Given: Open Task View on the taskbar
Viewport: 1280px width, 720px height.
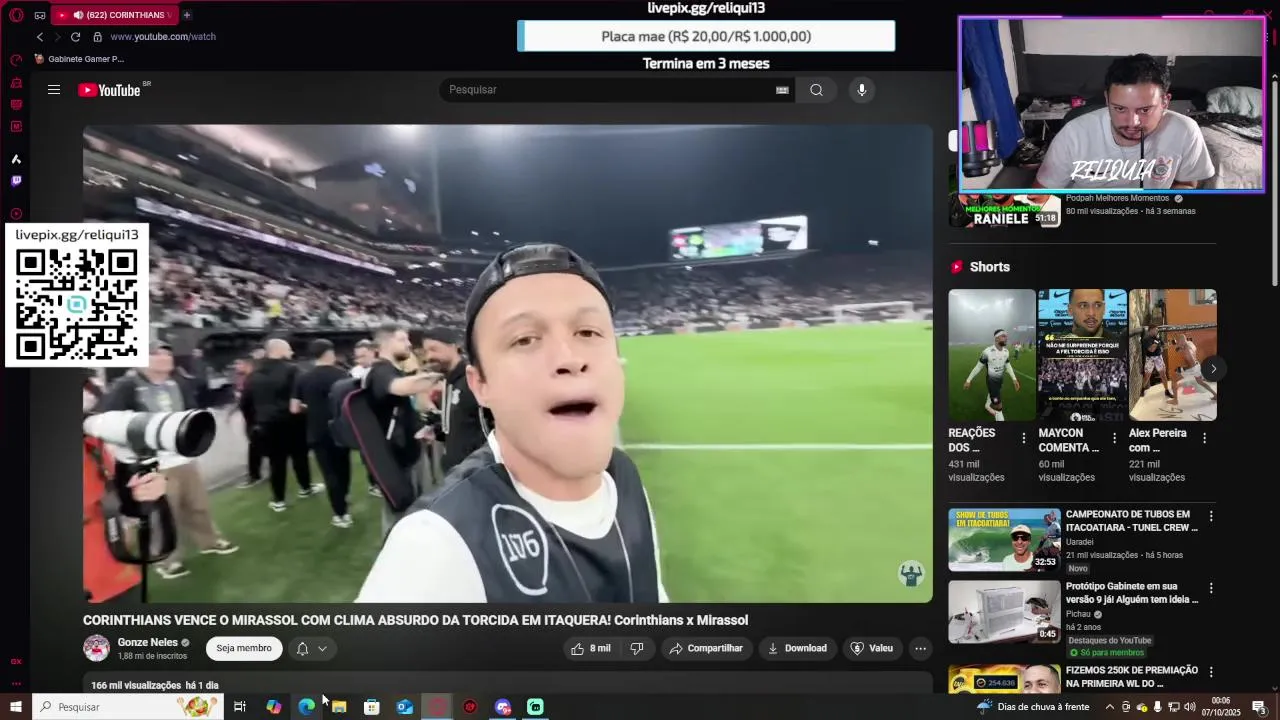Looking at the screenshot, I should pyautogui.click(x=240, y=707).
